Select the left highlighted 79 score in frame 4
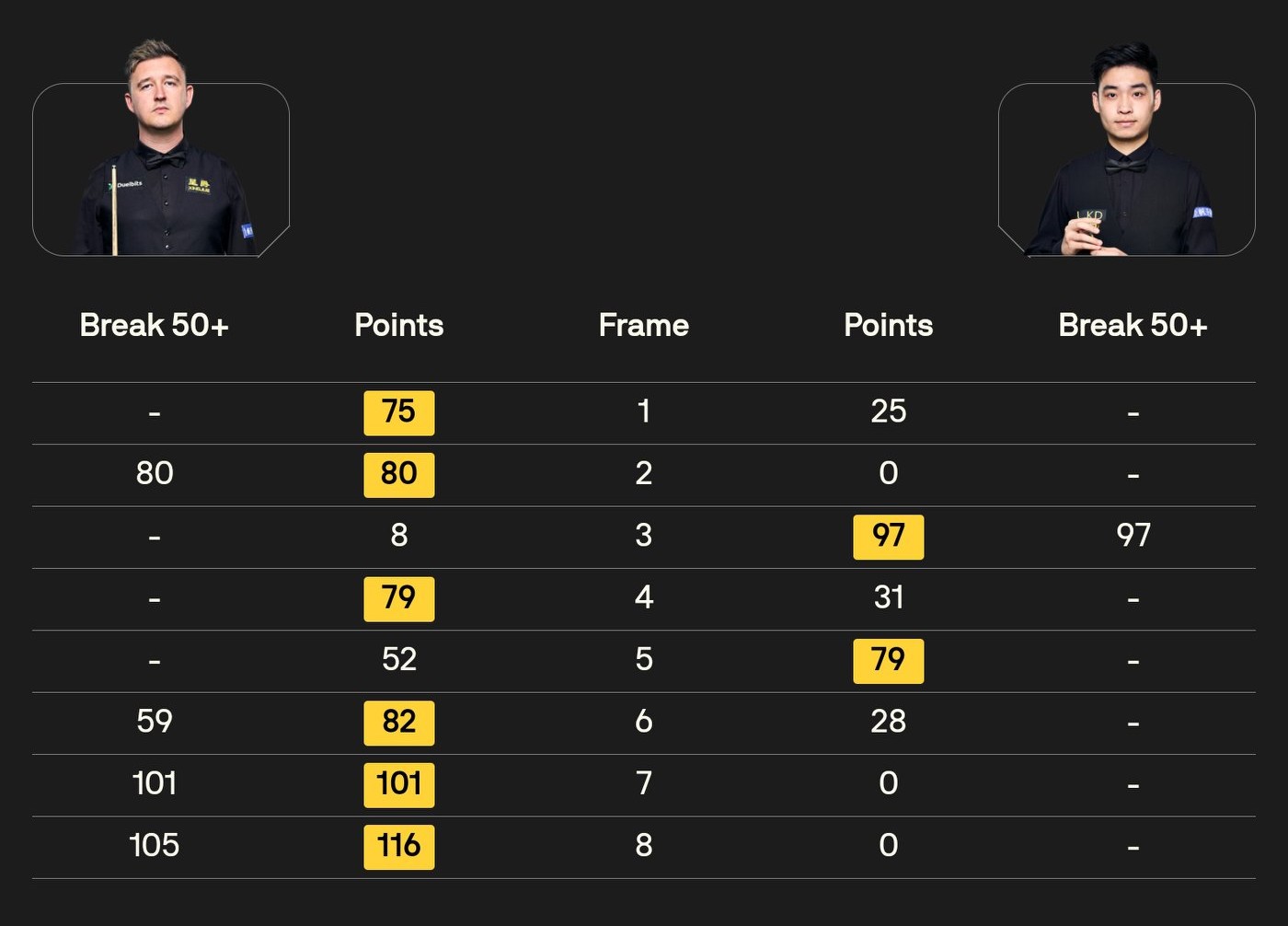This screenshot has width=1288, height=926. (x=398, y=598)
